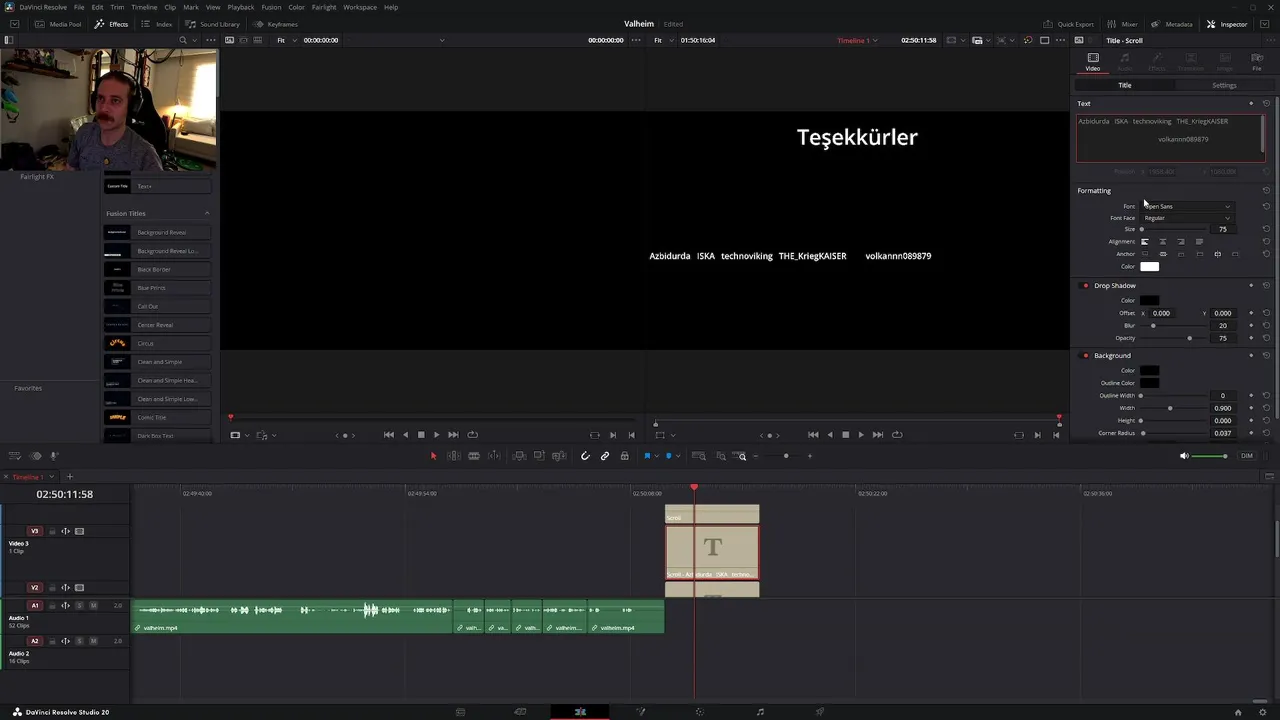The height and width of the screenshot is (720, 1280).
Task: Click the search magnifier in effects panel
Action: (182, 40)
